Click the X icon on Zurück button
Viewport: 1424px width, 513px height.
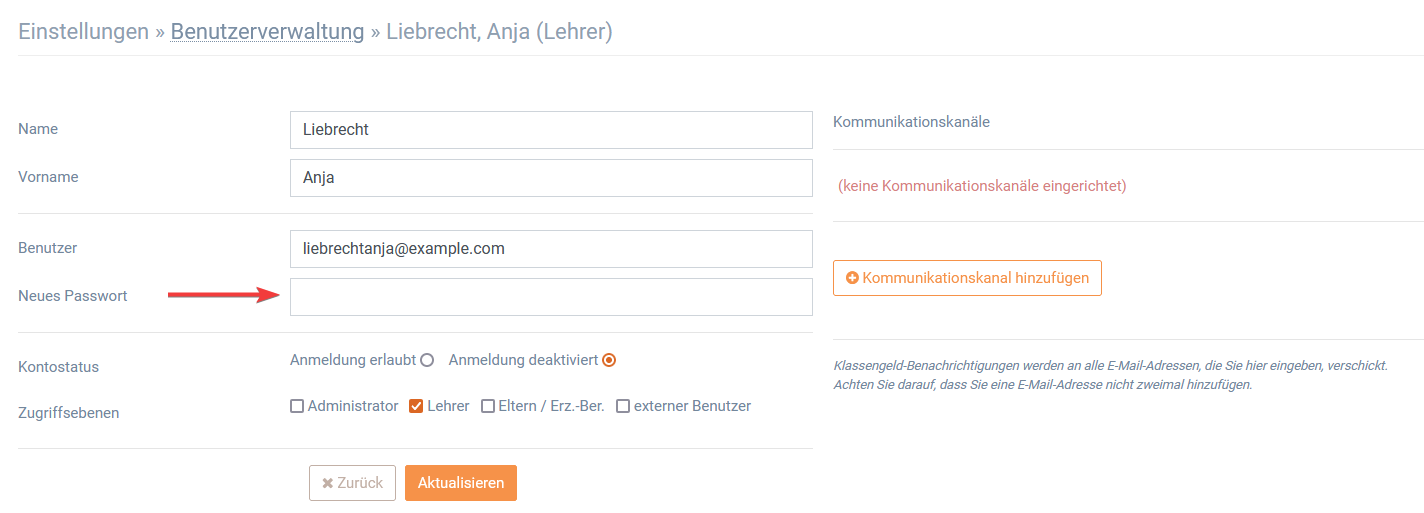pyautogui.click(x=328, y=483)
